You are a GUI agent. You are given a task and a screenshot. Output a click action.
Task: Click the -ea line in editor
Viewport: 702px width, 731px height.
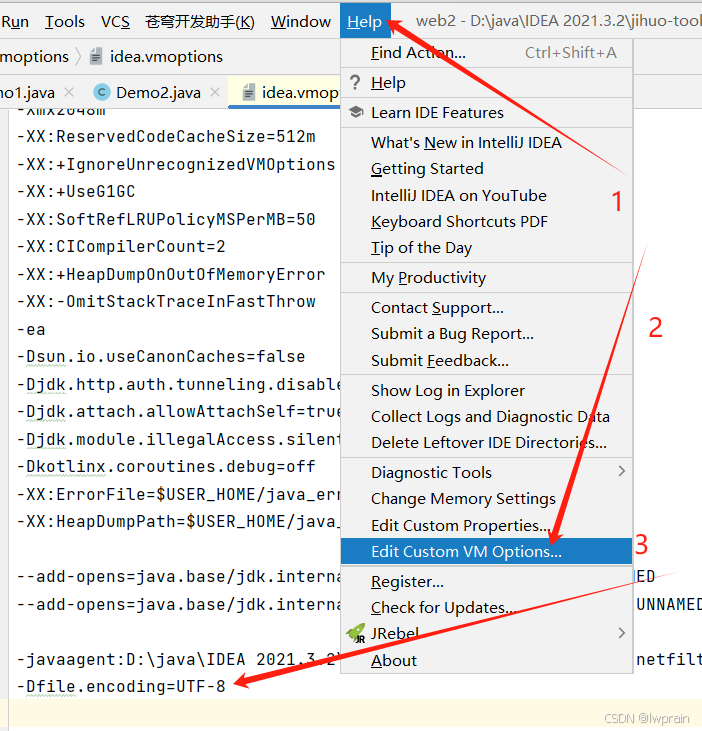point(31,330)
